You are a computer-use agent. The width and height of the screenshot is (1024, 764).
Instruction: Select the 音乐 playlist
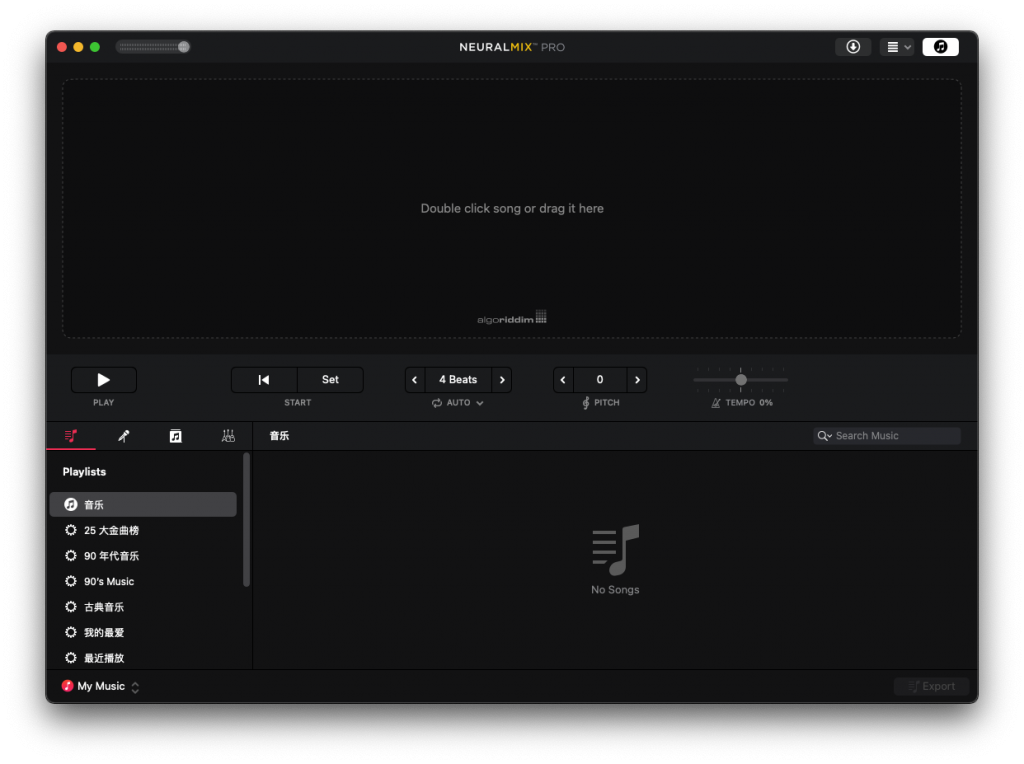pyautogui.click(x=143, y=504)
